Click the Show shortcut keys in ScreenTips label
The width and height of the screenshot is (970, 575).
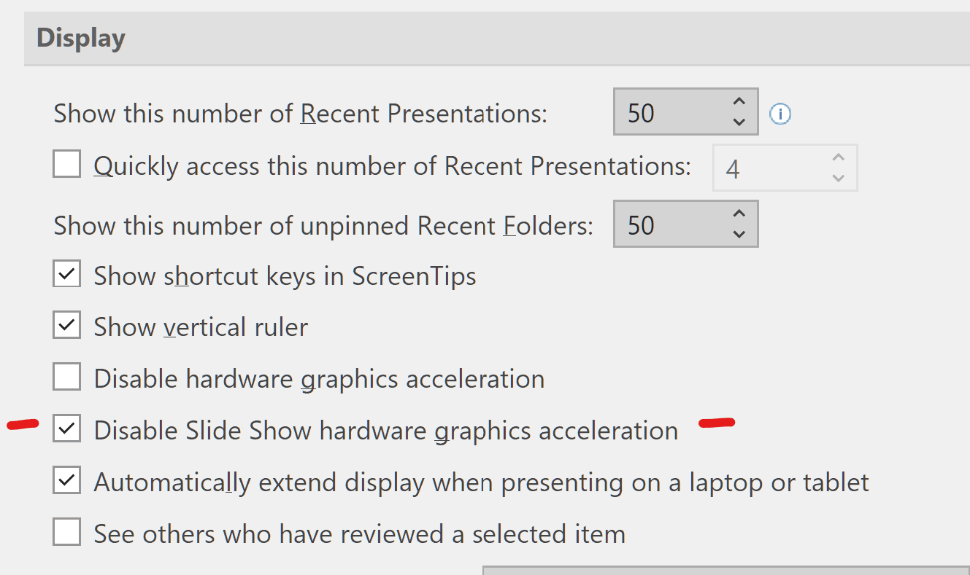285,276
